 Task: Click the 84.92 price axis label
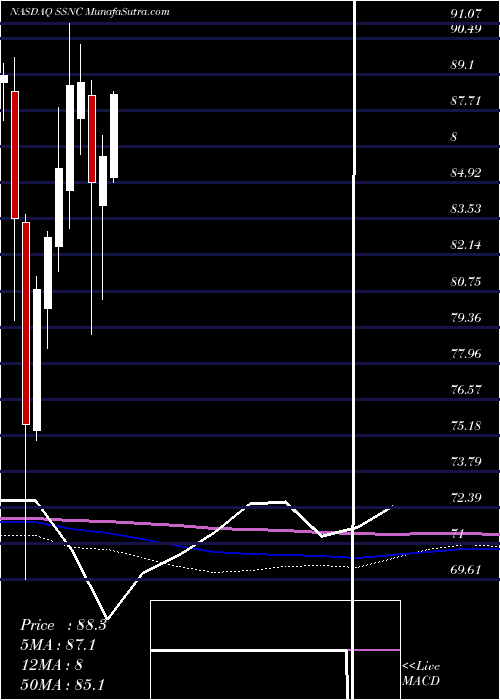466,173
